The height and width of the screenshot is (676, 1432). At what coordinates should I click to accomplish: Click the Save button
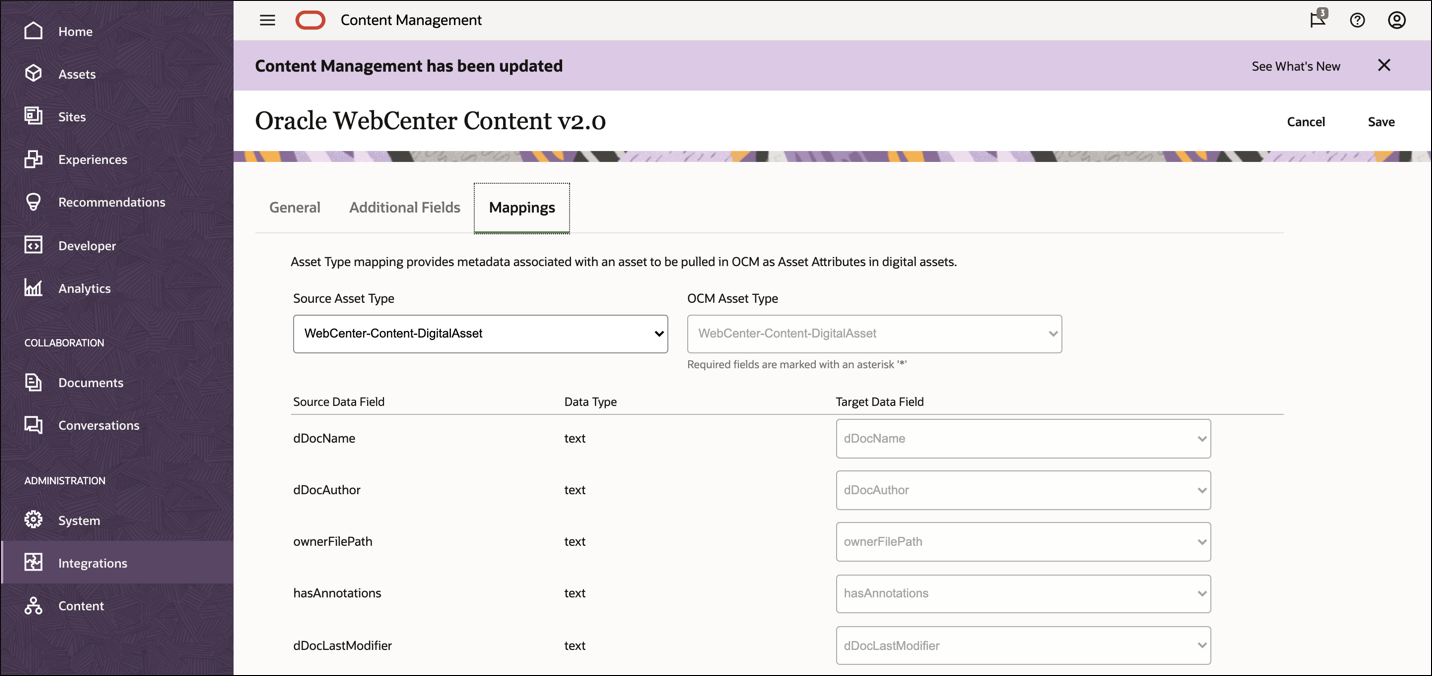tap(1381, 122)
